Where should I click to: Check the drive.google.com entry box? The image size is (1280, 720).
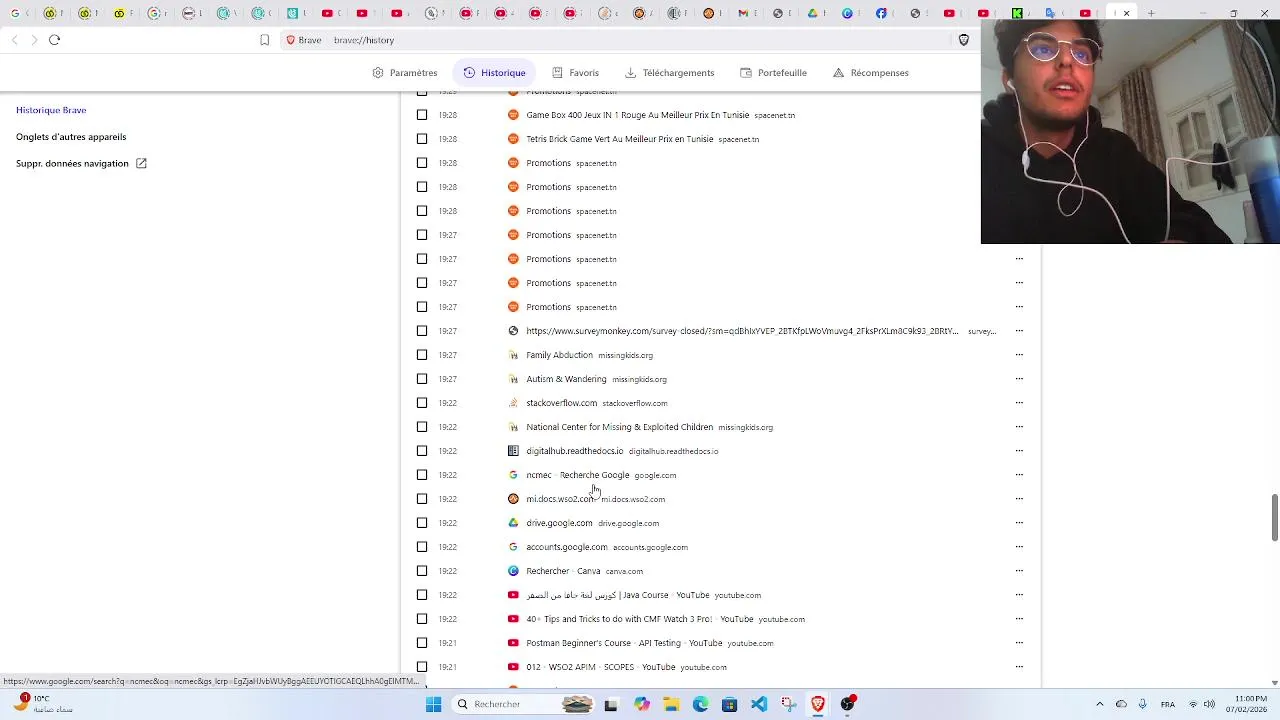422,523
